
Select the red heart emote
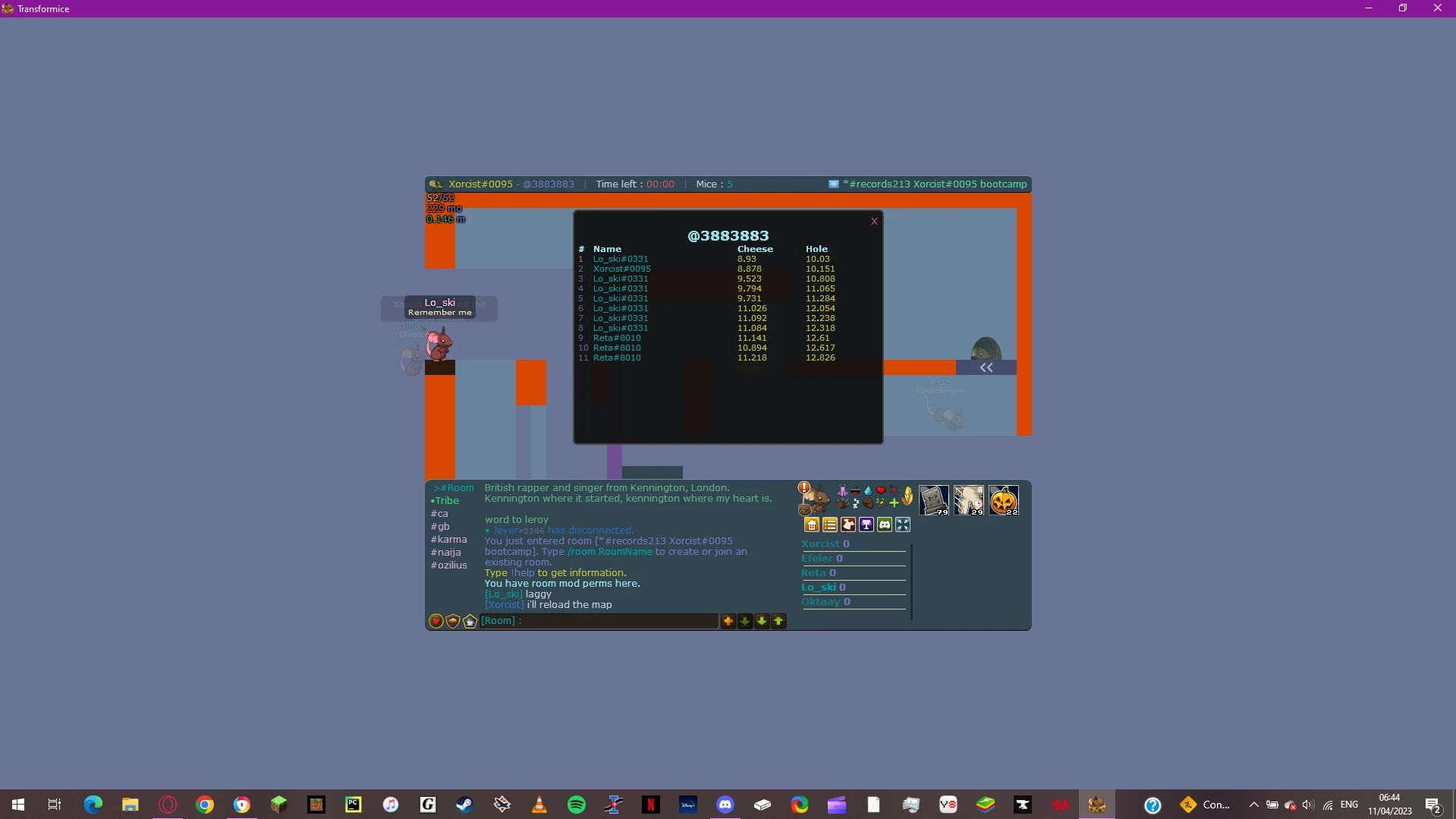tap(881, 490)
